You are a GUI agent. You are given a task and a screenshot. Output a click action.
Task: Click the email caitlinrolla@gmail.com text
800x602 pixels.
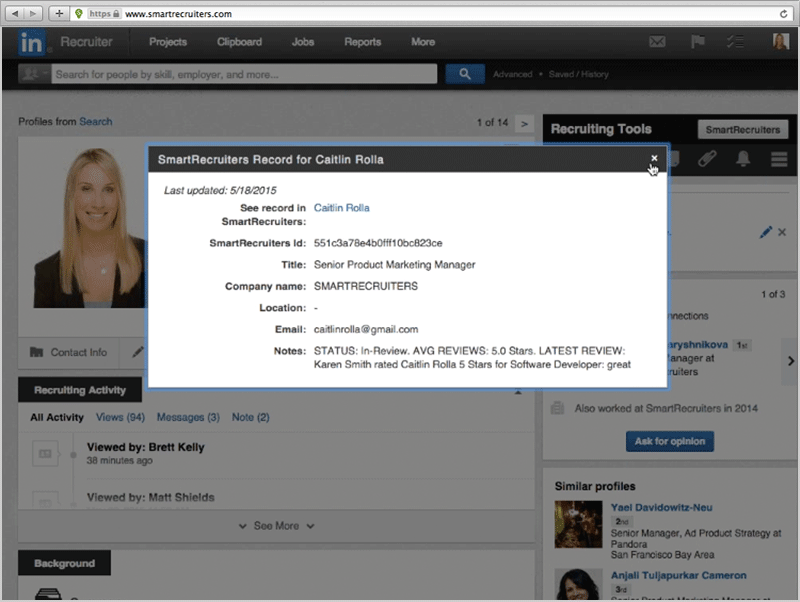click(x=366, y=329)
